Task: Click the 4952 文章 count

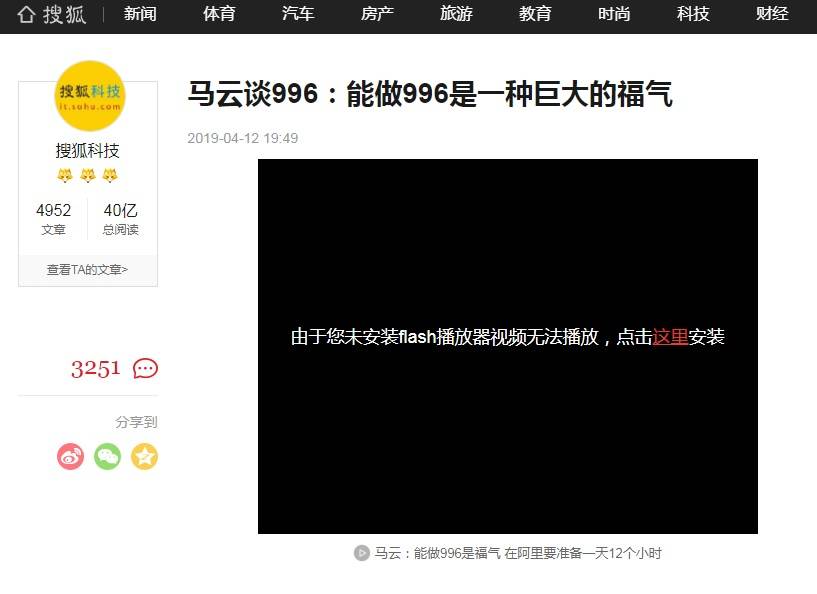Action: (53, 219)
